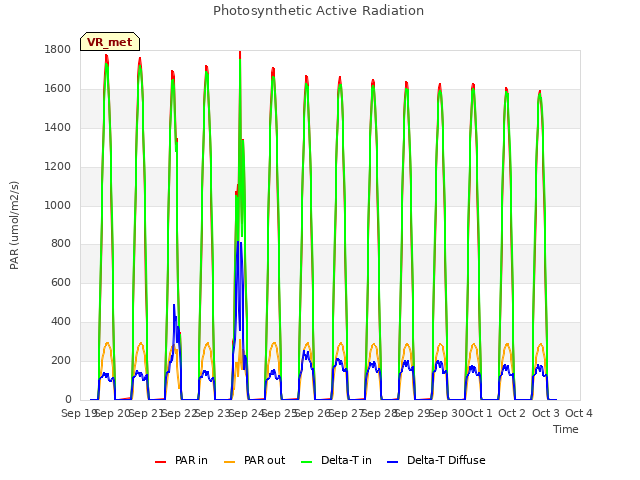640x480 pixels.
Task: Click the PAR out legend label
Action: (x=264, y=460)
